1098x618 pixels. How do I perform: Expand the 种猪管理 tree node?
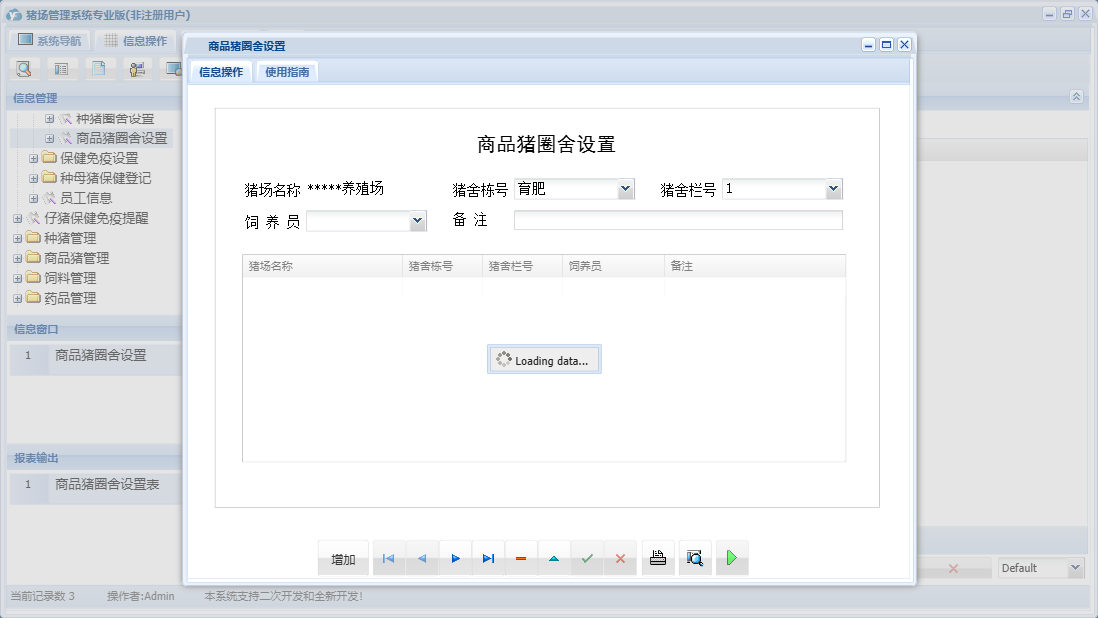(18, 239)
